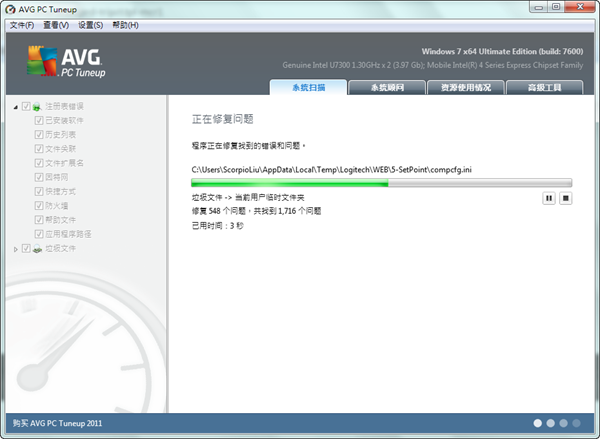The width and height of the screenshot is (600, 439).
Task: Open the 设置(S) menu
Action: (90, 25)
